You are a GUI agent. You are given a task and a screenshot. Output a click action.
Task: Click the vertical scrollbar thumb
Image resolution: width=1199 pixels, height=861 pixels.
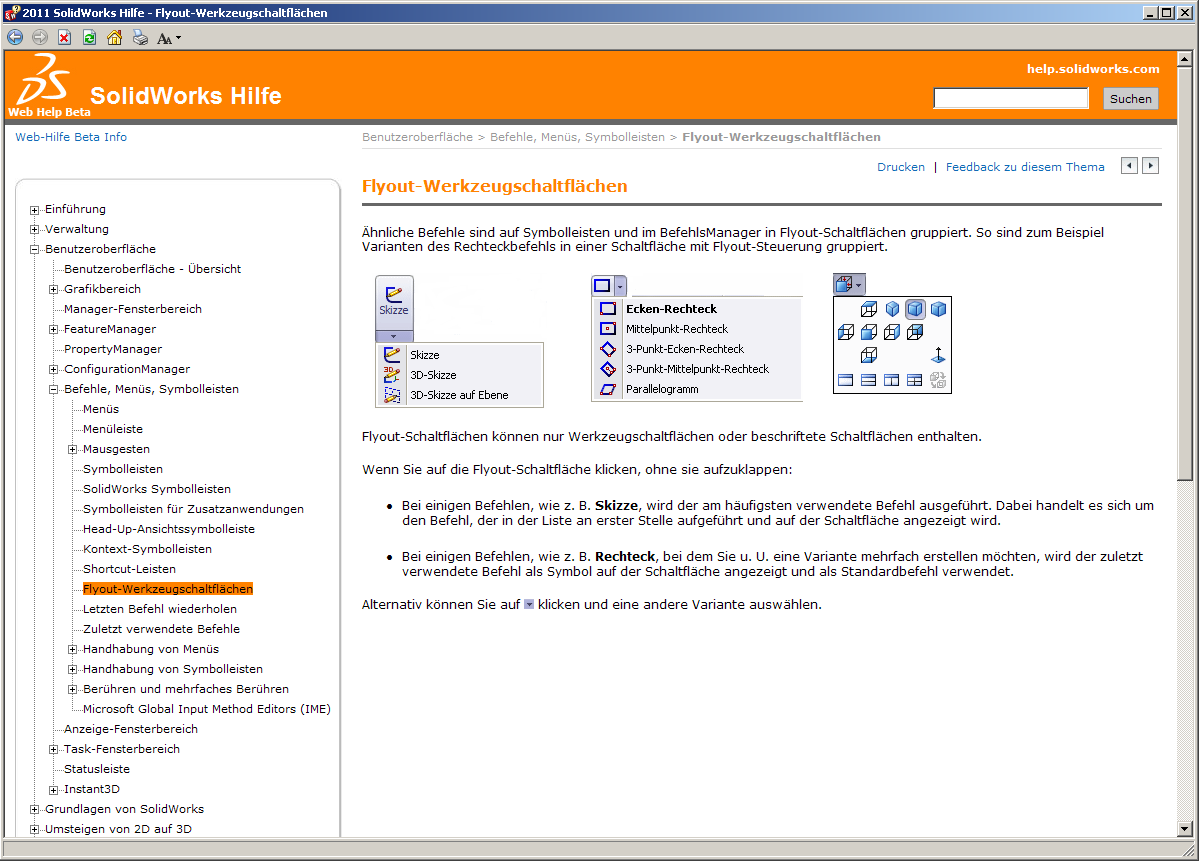[1184, 275]
